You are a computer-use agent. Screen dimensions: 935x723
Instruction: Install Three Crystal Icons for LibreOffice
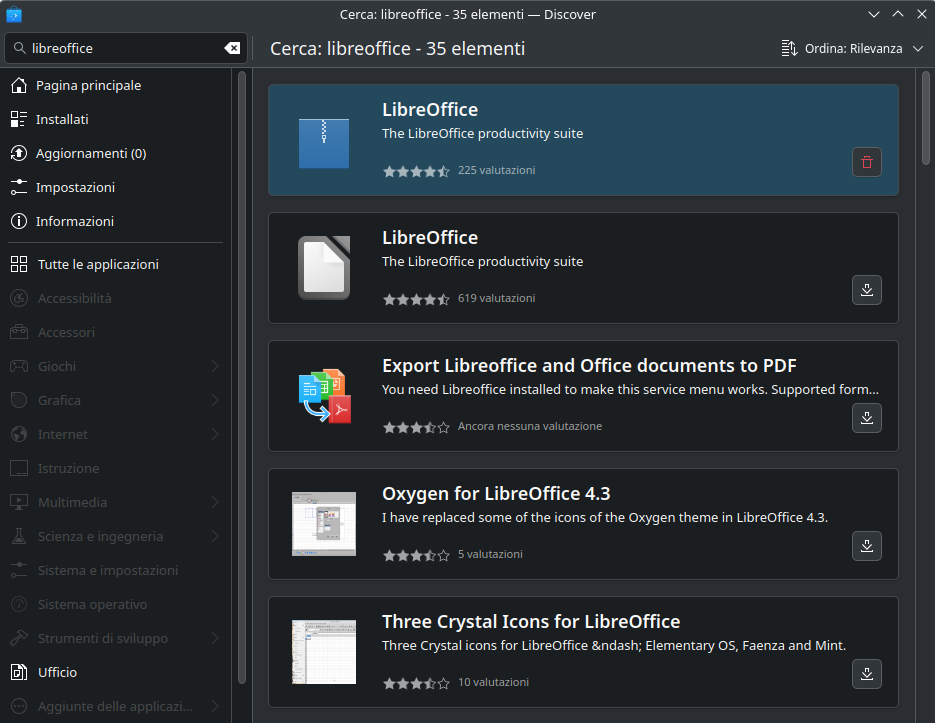click(x=866, y=674)
